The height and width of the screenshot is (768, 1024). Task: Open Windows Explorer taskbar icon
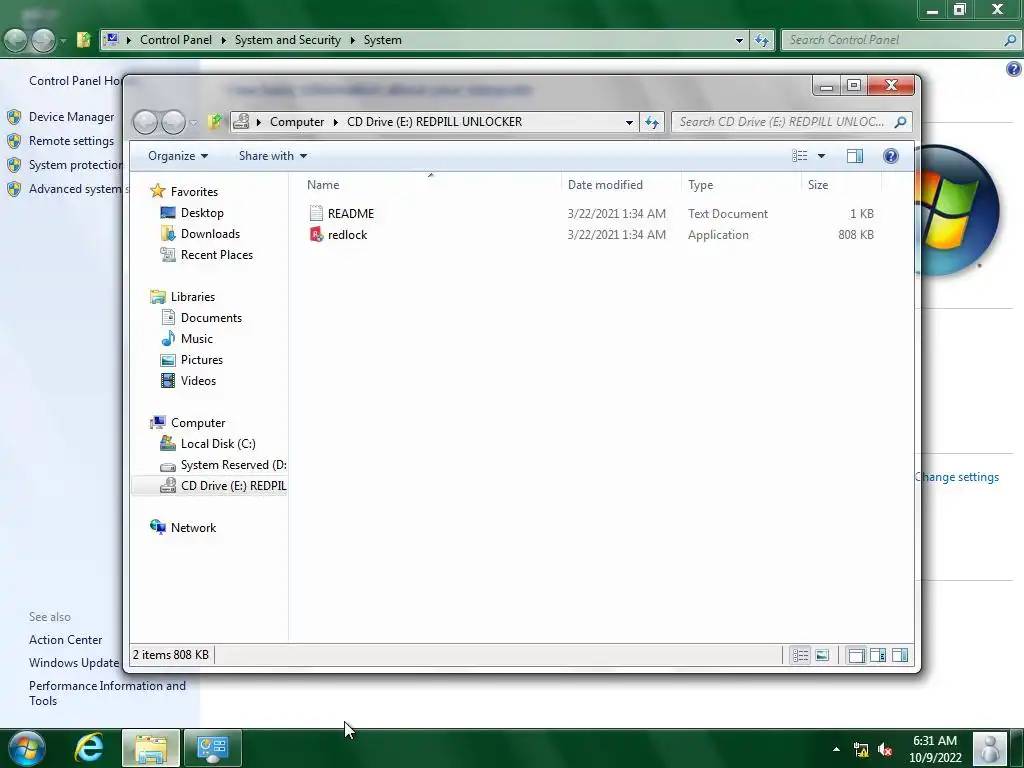pos(151,748)
